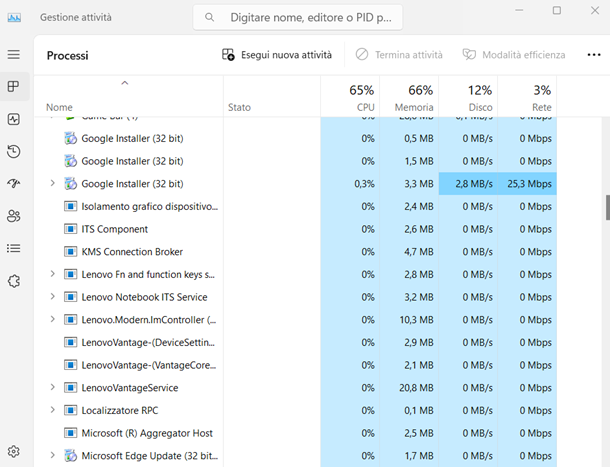
Task: Click the Processi page heading
Action: (68, 56)
